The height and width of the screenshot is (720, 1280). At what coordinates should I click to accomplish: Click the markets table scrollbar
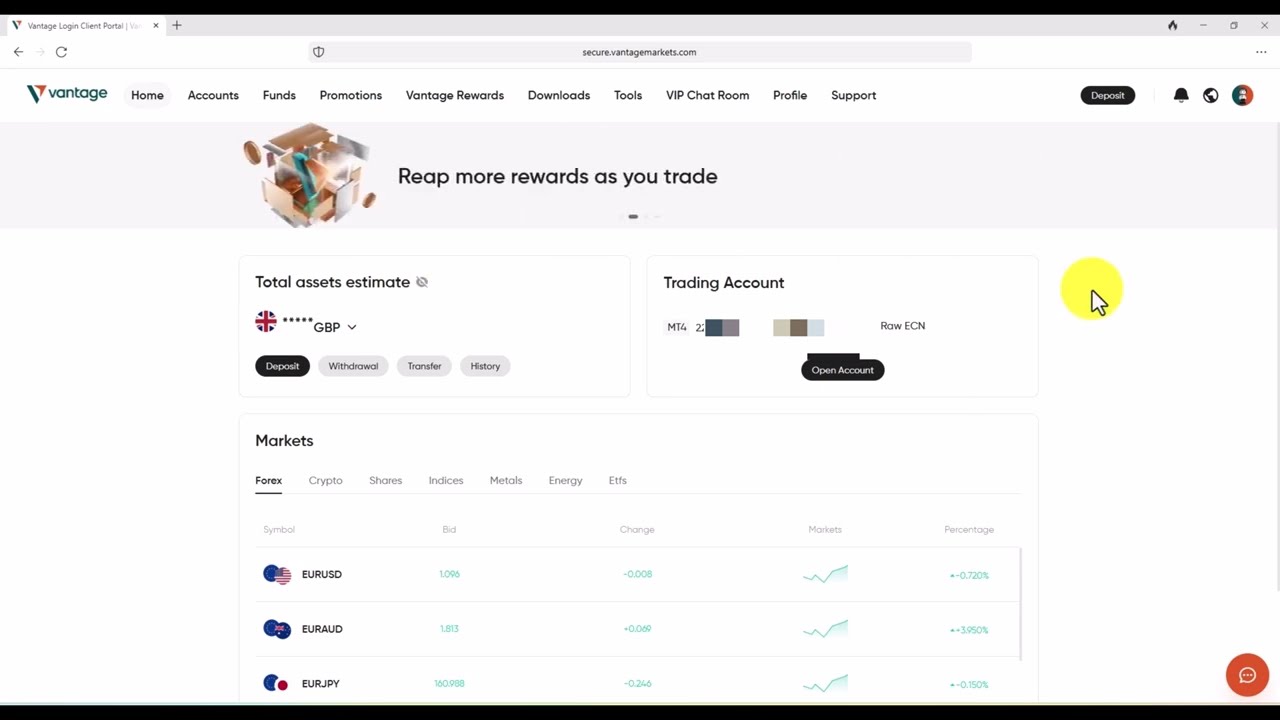(1020, 604)
